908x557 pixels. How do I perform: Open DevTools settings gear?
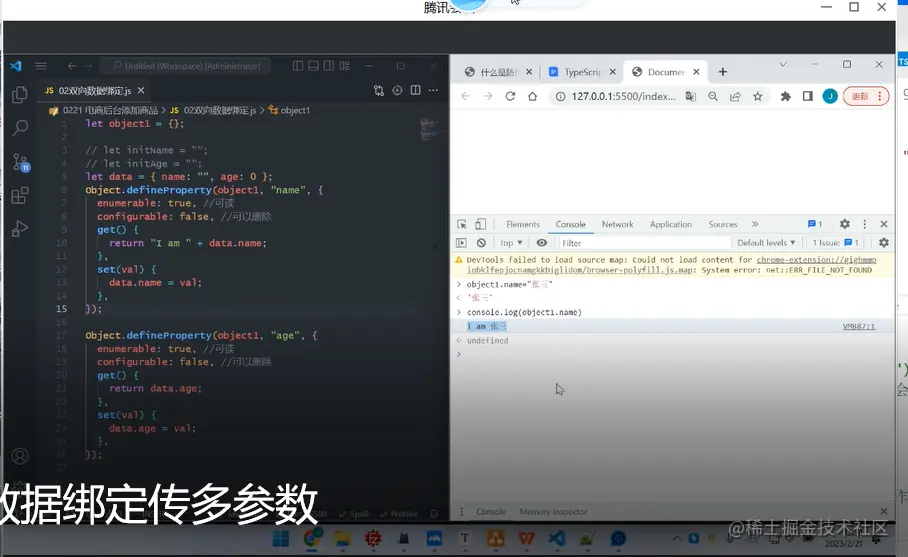pyautogui.click(x=845, y=224)
